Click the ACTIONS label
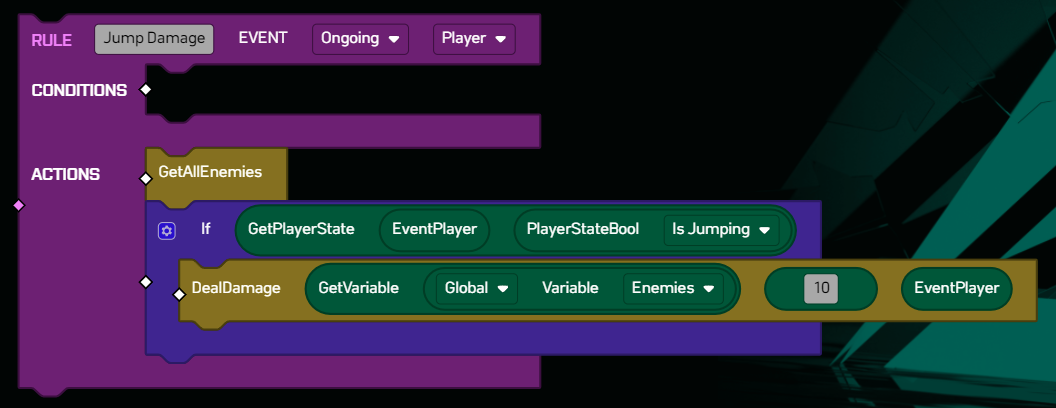The image size is (1056, 408). 65,174
